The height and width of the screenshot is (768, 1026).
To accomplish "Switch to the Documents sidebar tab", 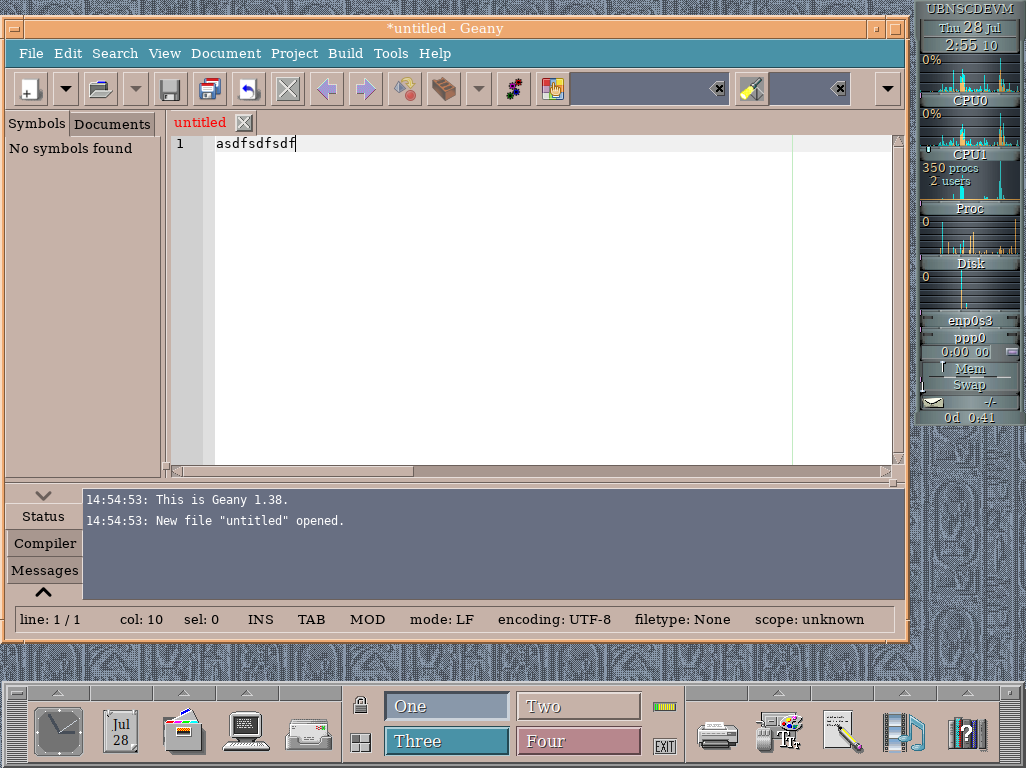I will tap(111, 124).
